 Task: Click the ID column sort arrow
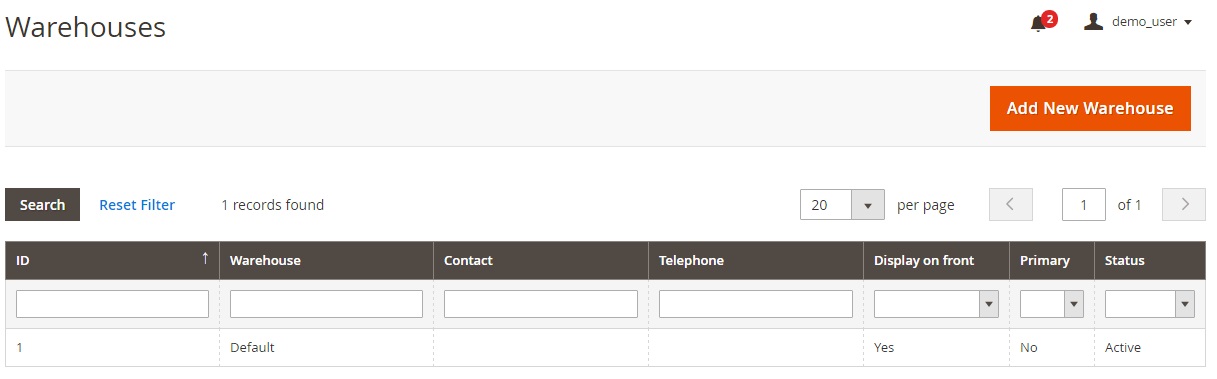205,259
